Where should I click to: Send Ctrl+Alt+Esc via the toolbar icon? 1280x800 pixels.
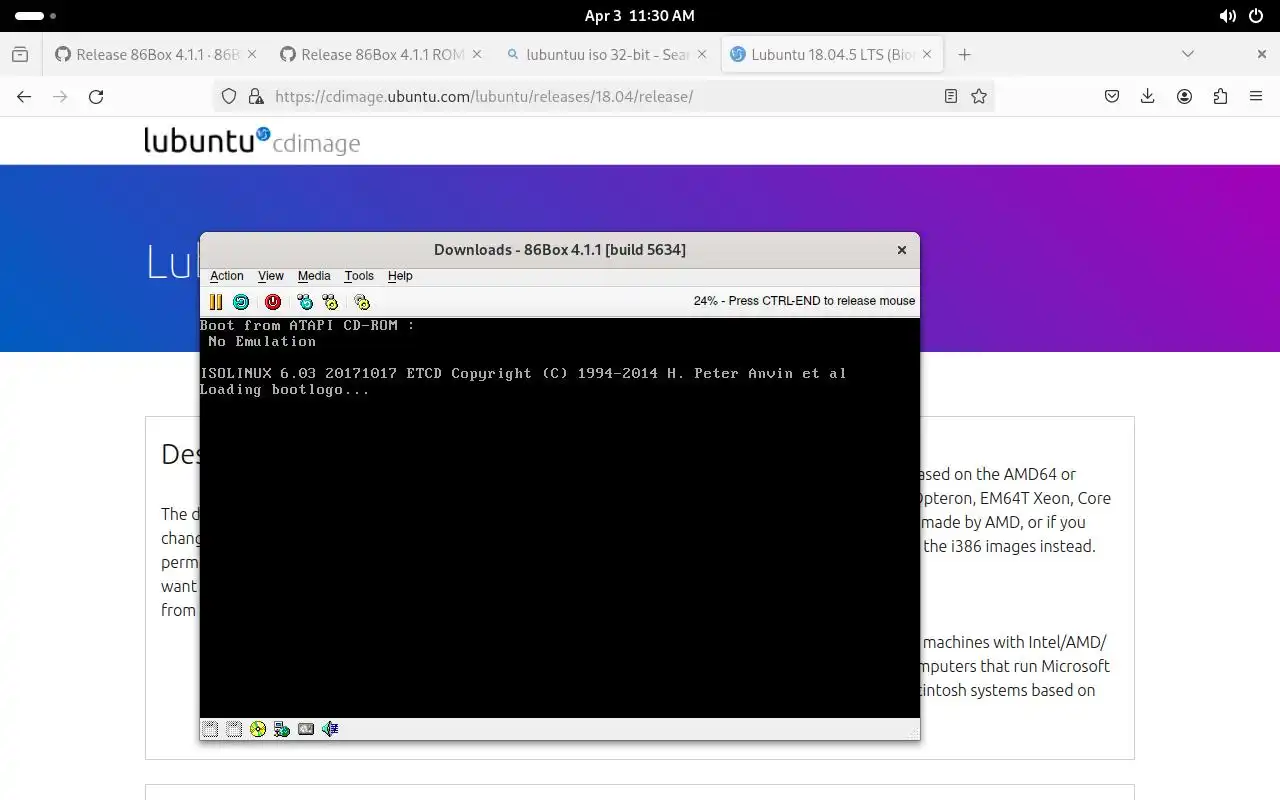click(x=330, y=302)
